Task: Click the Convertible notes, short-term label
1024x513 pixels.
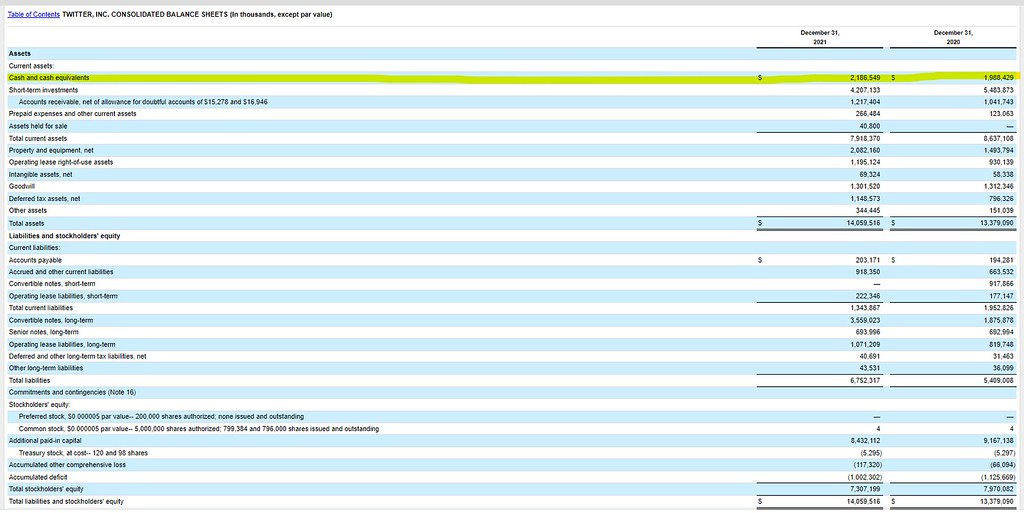Action: click(x=51, y=283)
